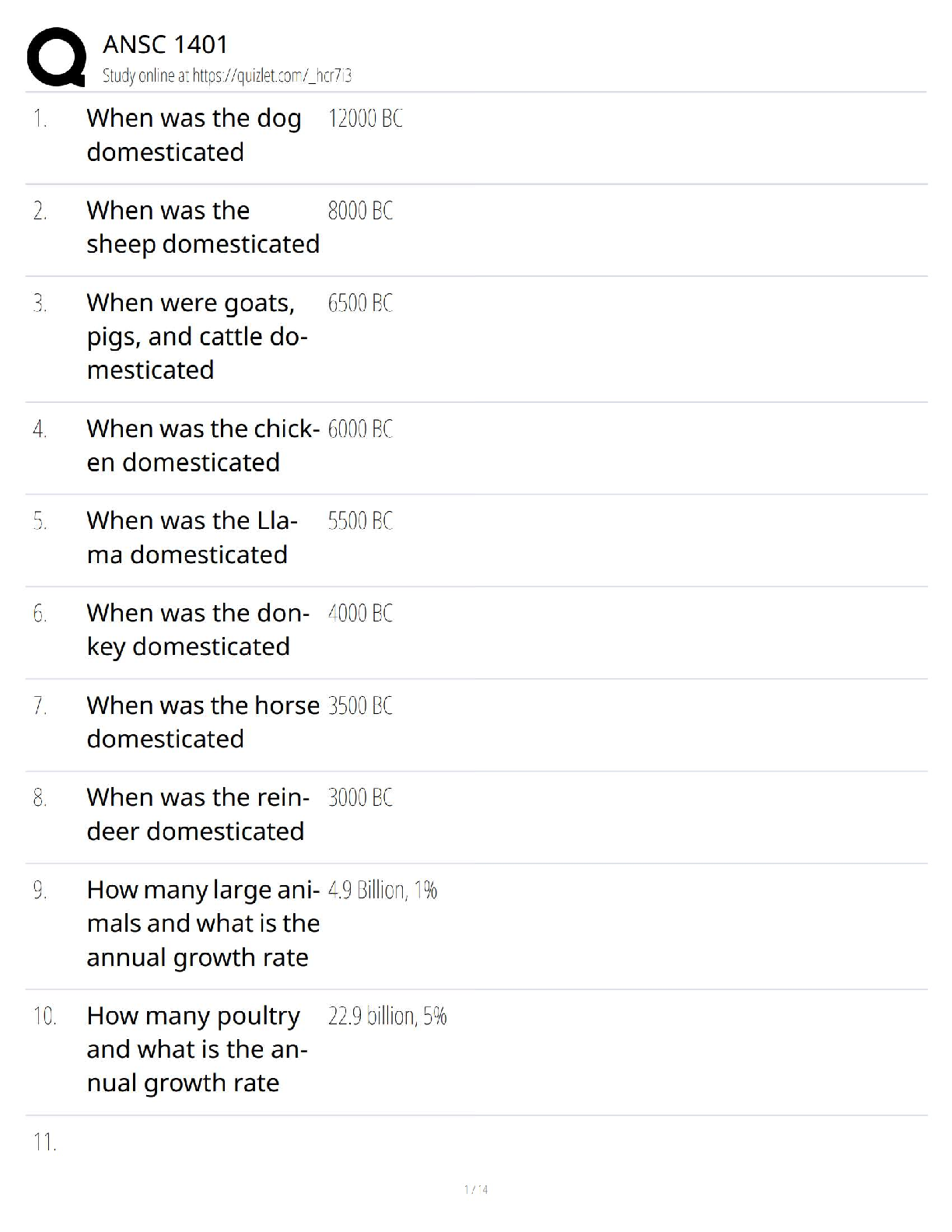Select the poultry growth rate question
The image size is (952, 1232).
[197, 1048]
